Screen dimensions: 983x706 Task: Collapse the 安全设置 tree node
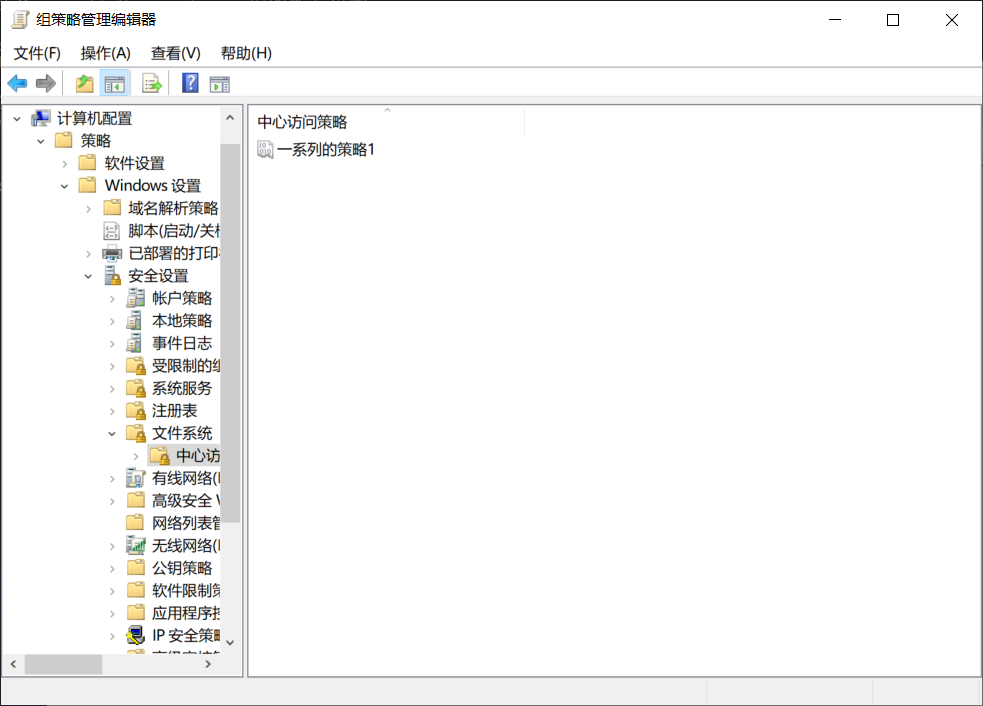pos(88,276)
